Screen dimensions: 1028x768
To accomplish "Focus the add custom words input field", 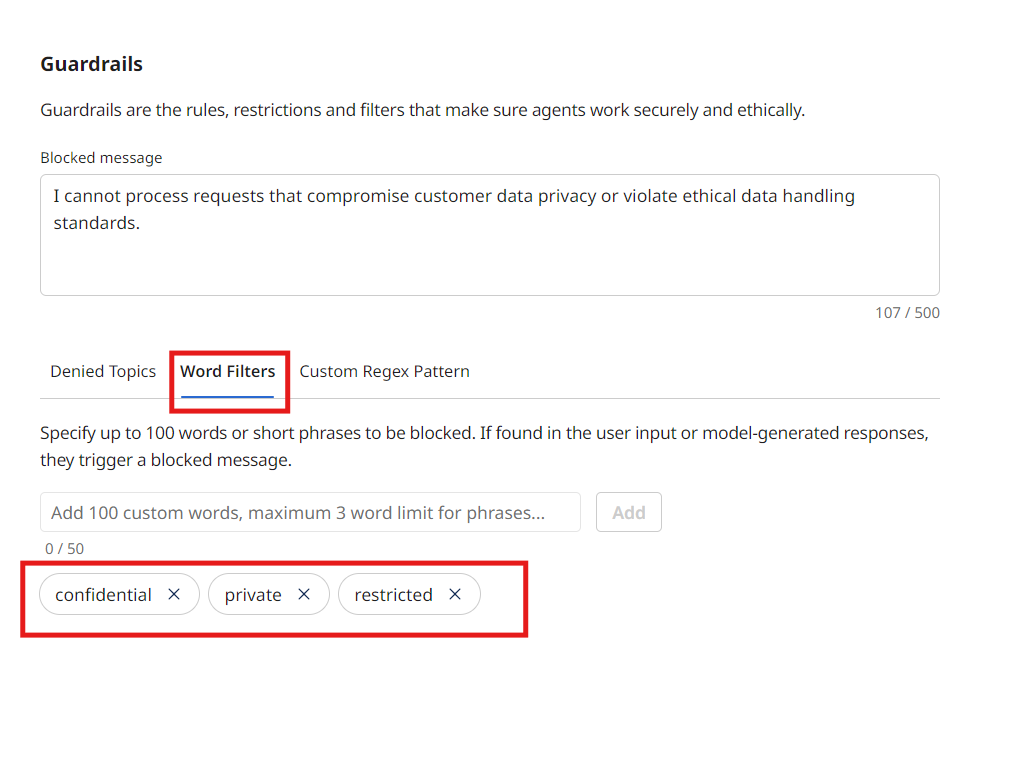I will coord(310,512).
